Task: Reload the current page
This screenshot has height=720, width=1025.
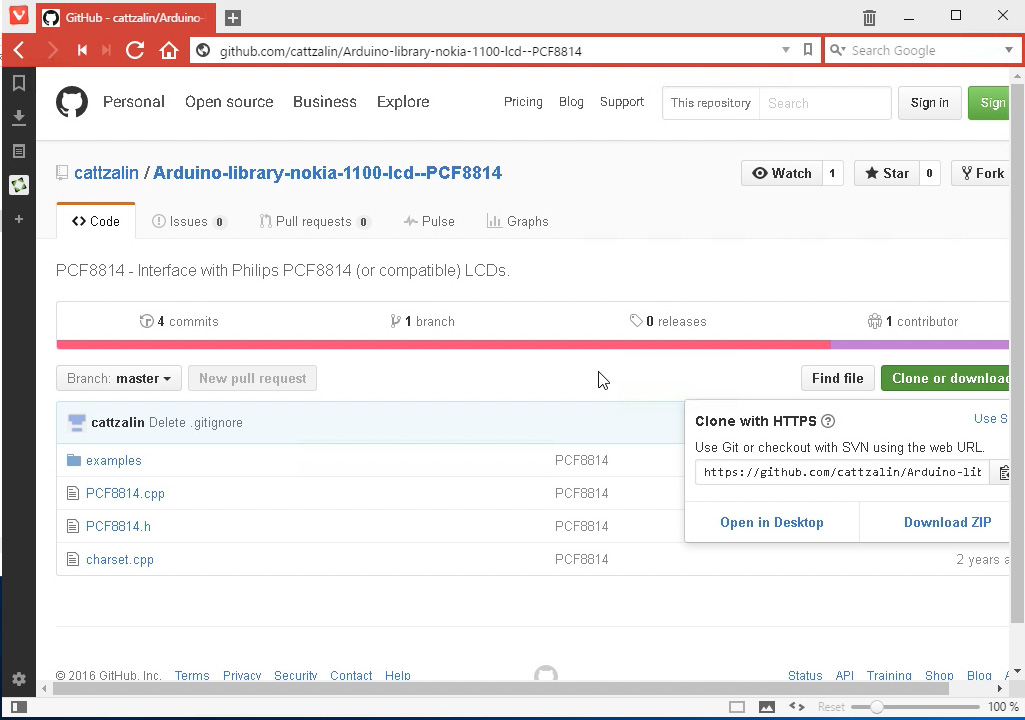Action: click(x=135, y=50)
